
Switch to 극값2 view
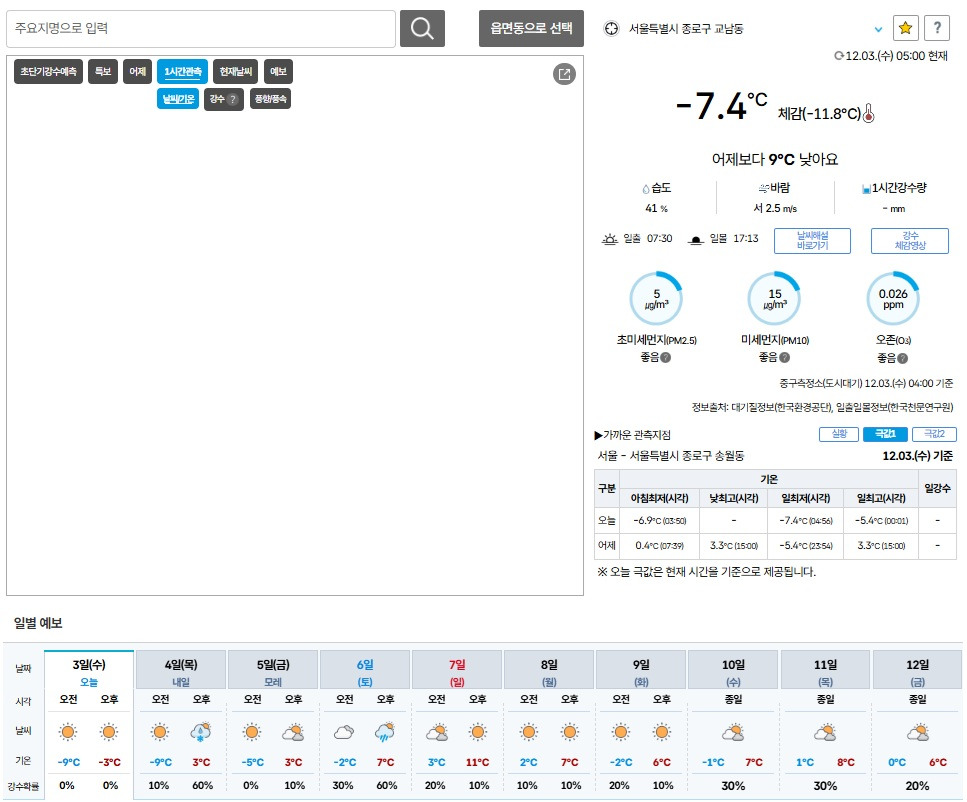(934, 434)
